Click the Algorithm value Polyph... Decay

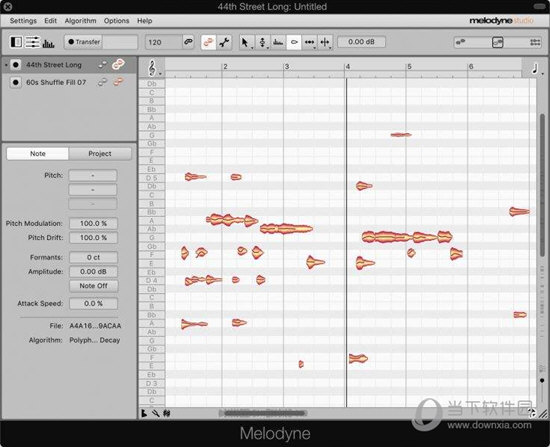95,340
